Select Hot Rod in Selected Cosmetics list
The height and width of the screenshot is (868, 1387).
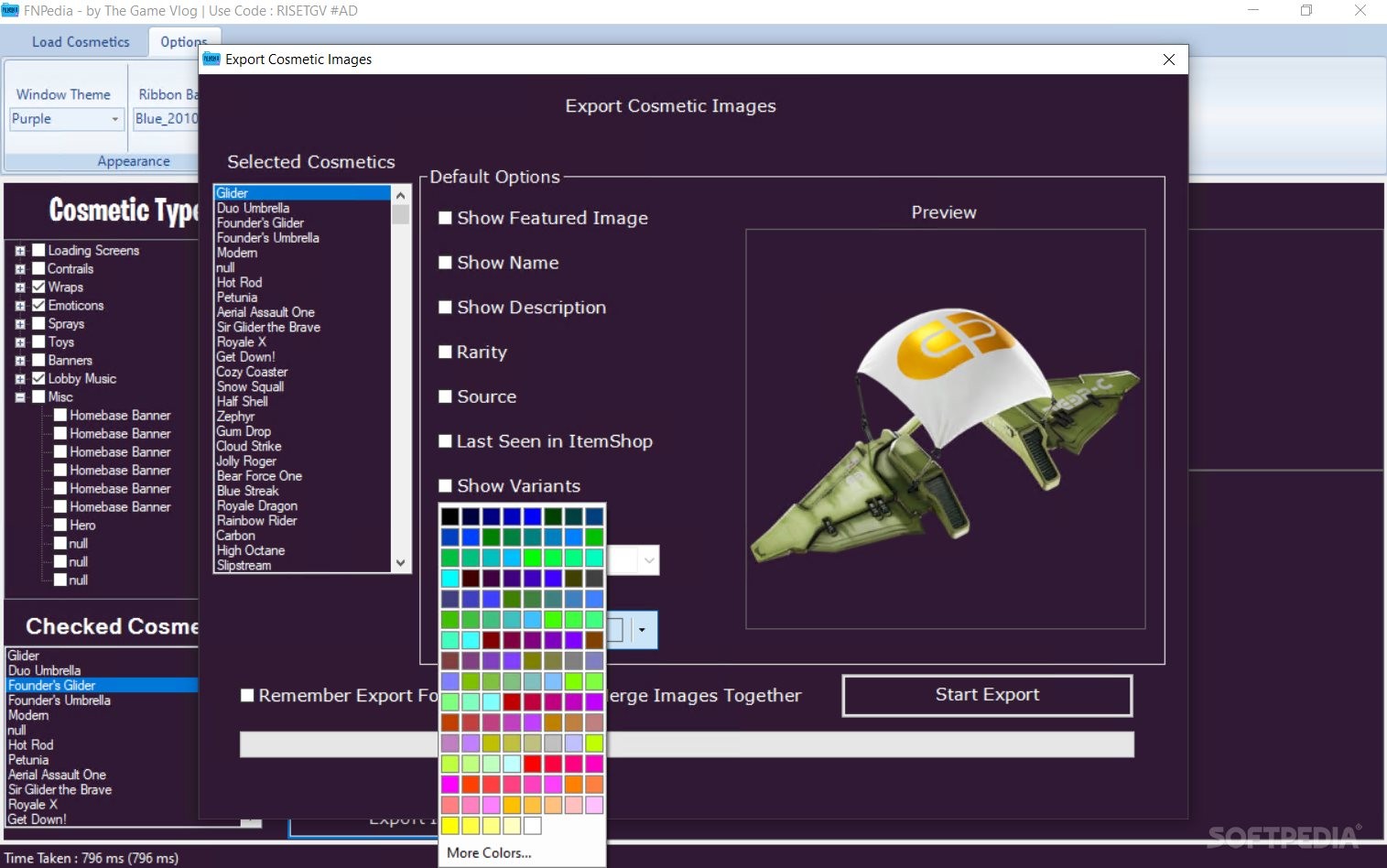(x=239, y=283)
